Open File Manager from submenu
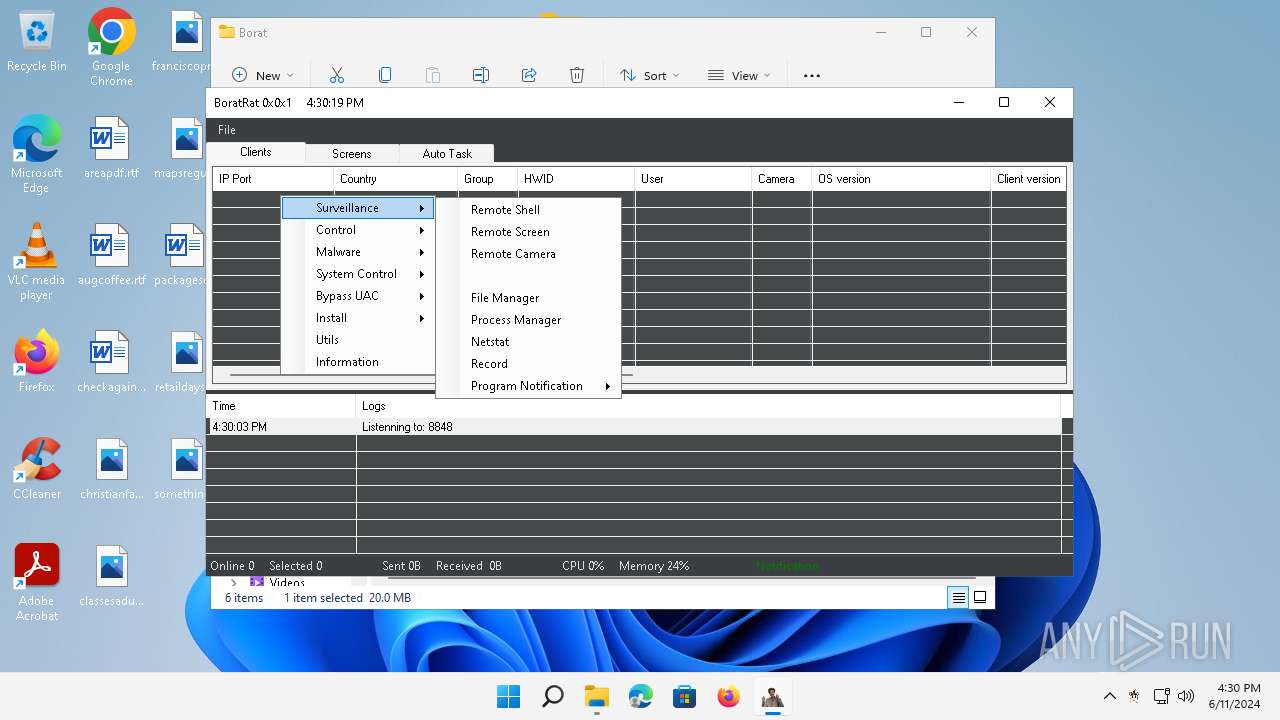1280x720 pixels. [x=528, y=298]
